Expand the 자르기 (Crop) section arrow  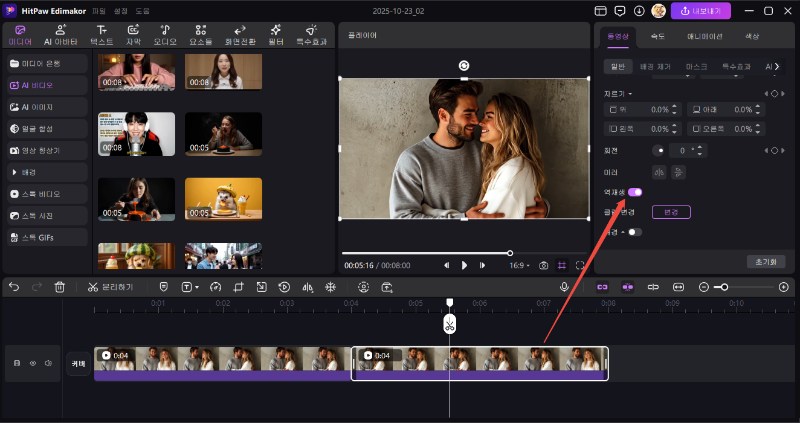click(629, 93)
